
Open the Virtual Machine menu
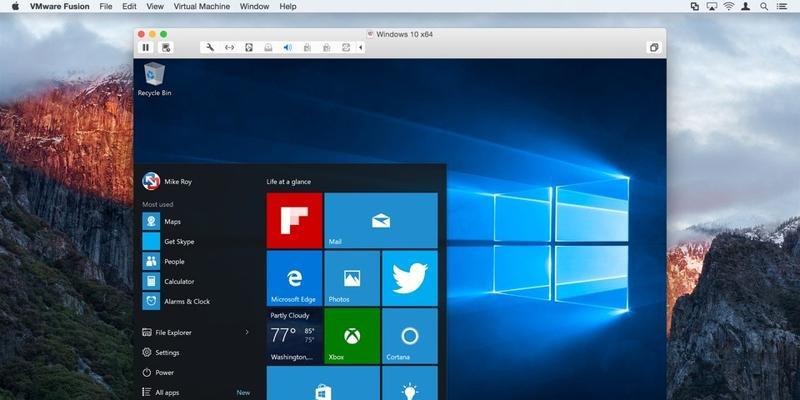[202, 7]
